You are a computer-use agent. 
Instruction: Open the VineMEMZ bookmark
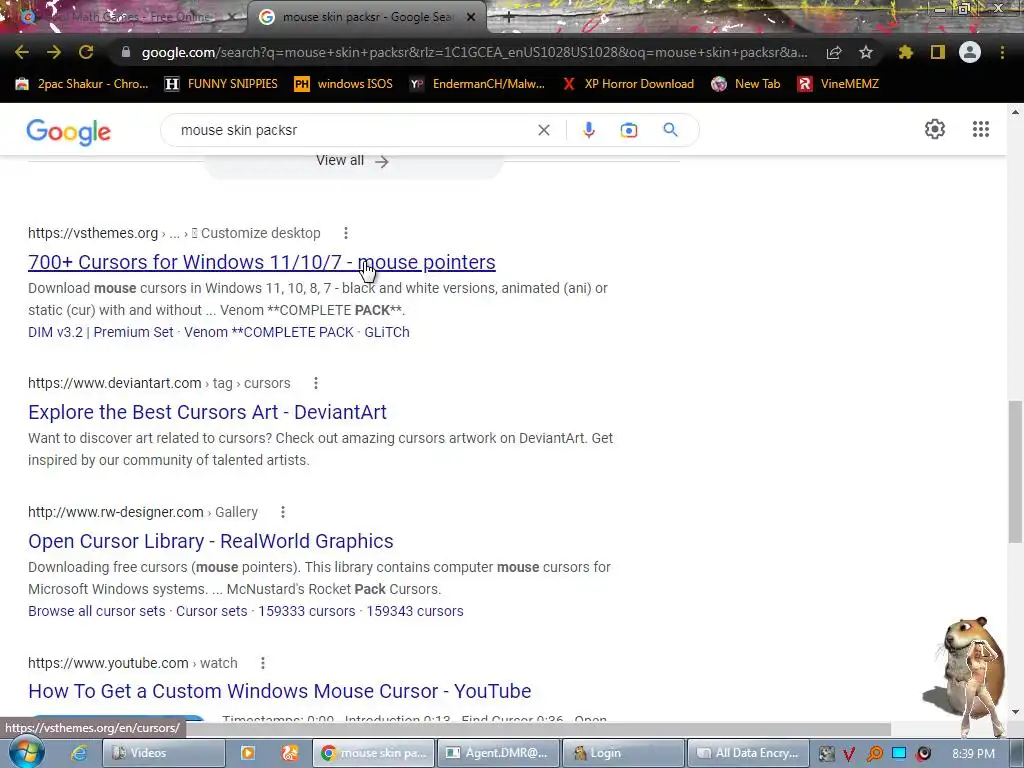pyautogui.click(x=838, y=84)
